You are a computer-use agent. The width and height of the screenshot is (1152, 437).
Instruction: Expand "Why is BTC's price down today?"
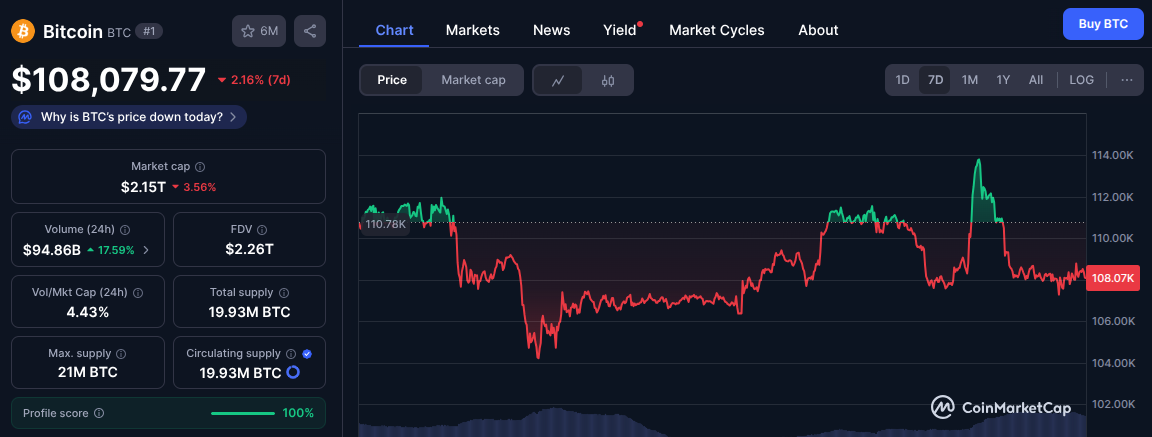[x=129, y=117]
